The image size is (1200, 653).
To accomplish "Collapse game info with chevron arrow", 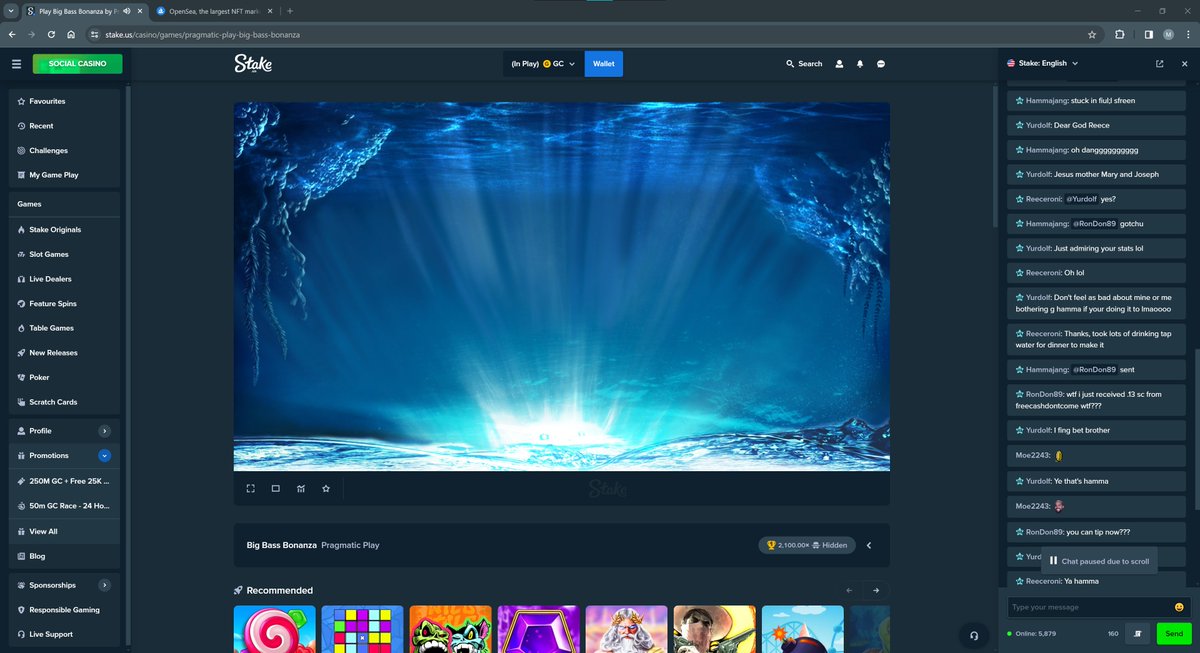I will (x=869, y=545).
